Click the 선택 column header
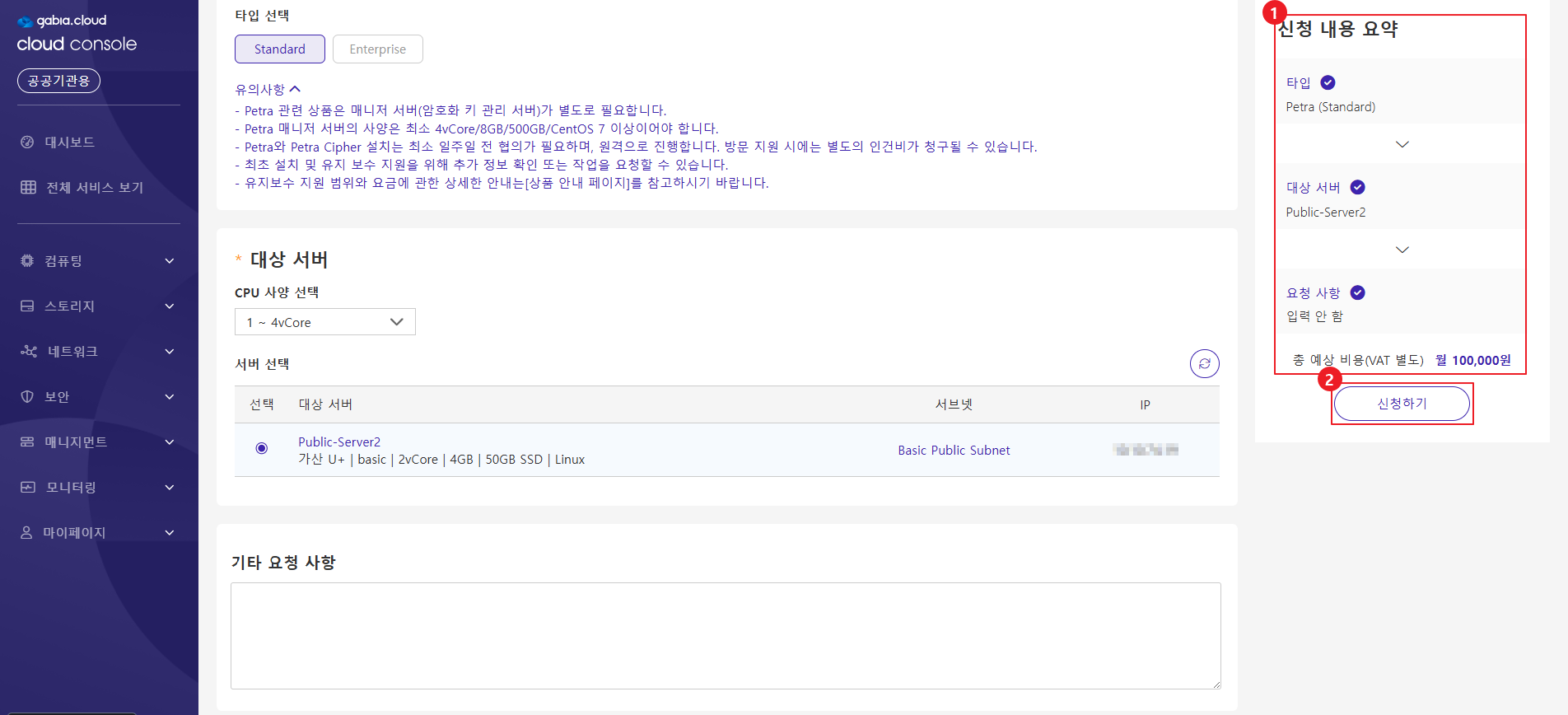 262,404
